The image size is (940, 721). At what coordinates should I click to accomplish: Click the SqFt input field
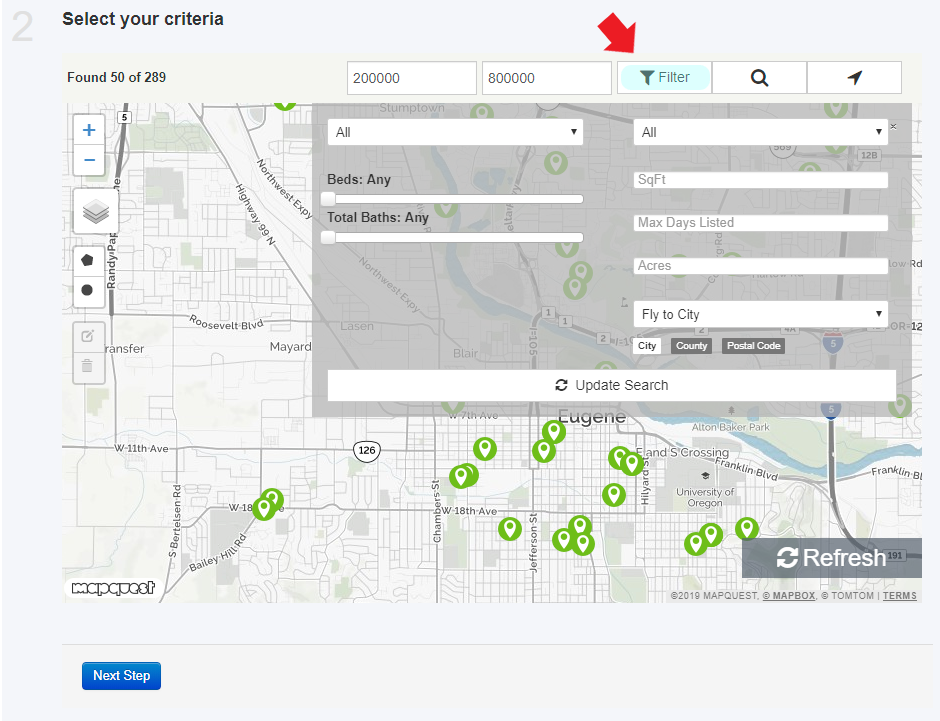761,180
